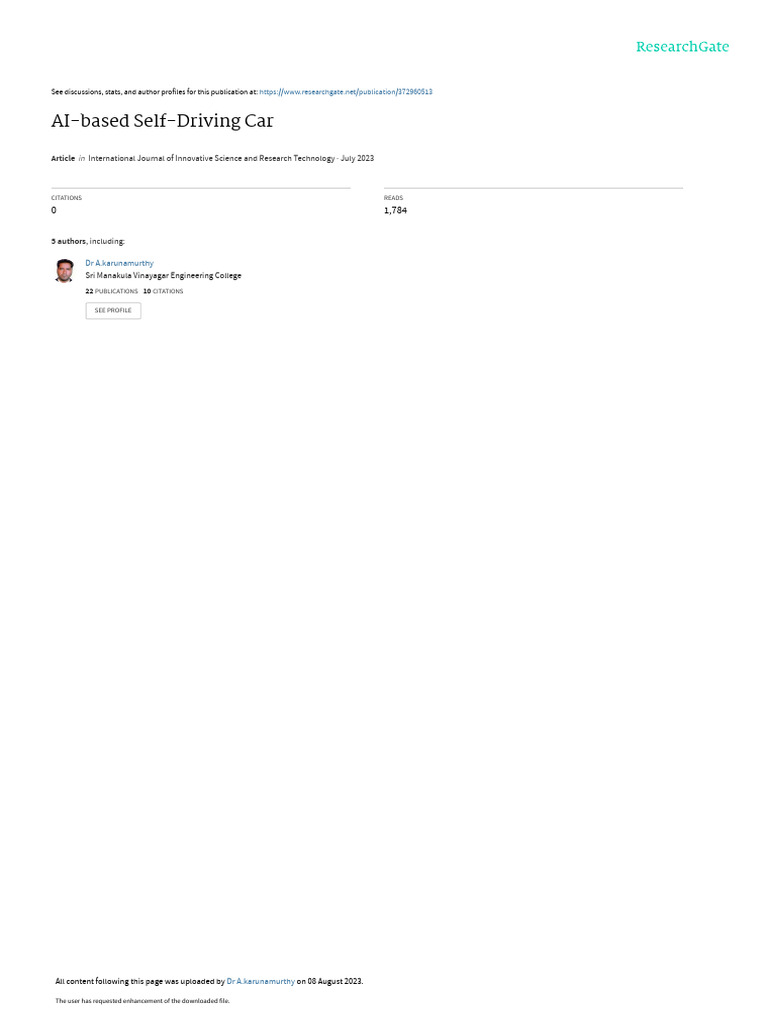
Task: Open the researchgate.net publication URL
Action: point(345,92)
